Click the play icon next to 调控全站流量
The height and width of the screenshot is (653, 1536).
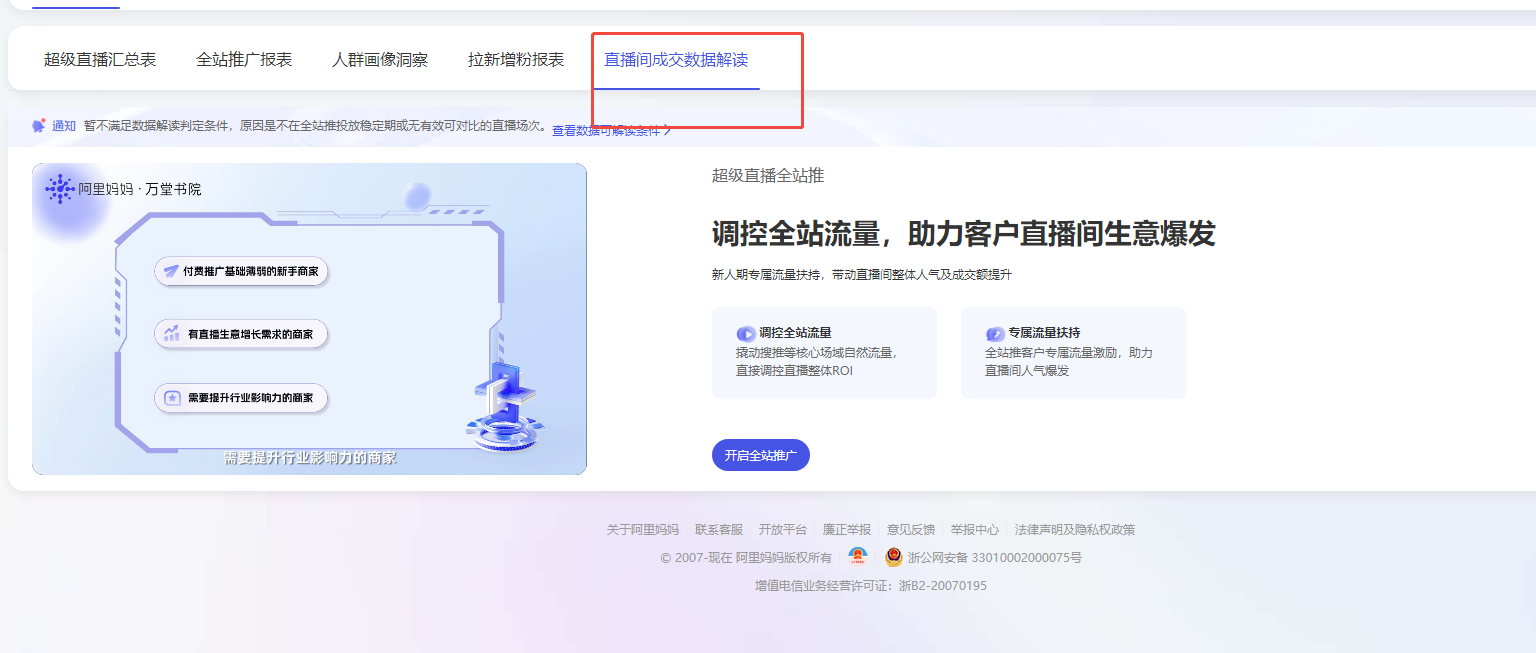point(746,334)
